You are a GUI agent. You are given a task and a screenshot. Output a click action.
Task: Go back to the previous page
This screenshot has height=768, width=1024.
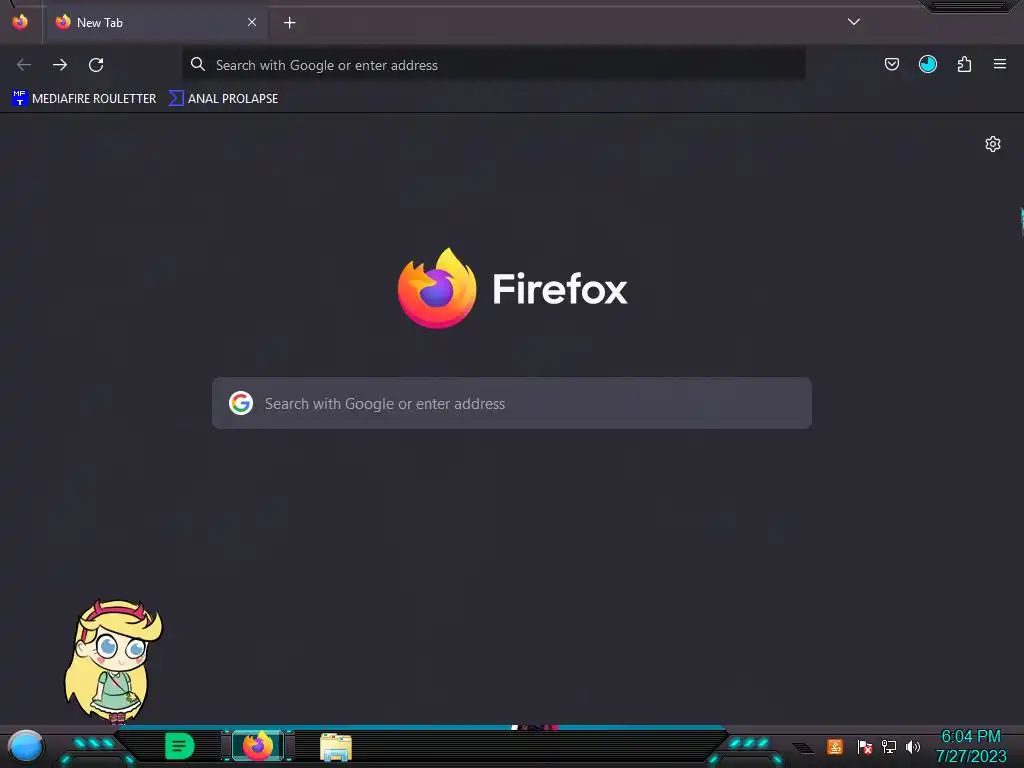(24, 65)
